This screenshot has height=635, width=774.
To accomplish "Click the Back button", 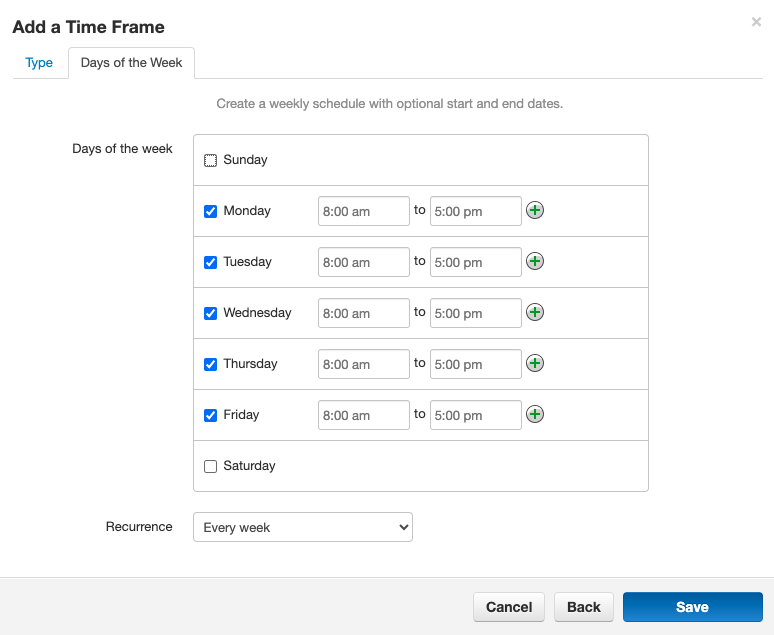I will 583,607.
